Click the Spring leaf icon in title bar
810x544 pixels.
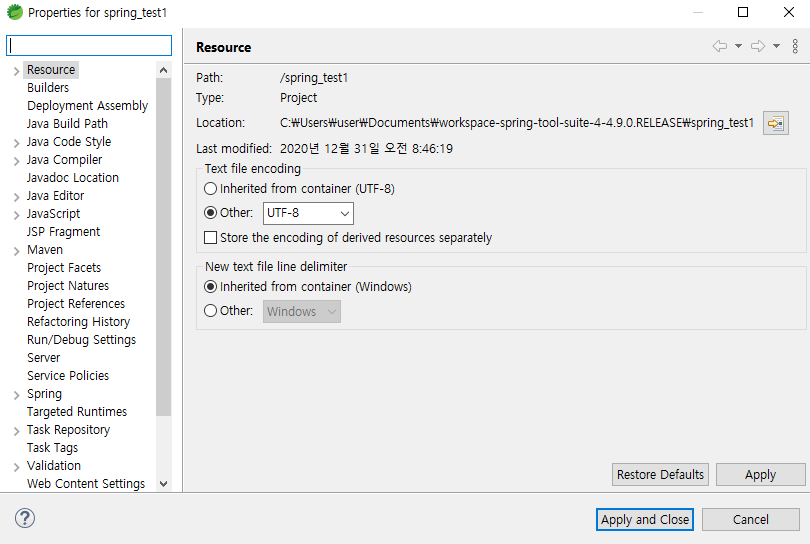click(15, 12)
